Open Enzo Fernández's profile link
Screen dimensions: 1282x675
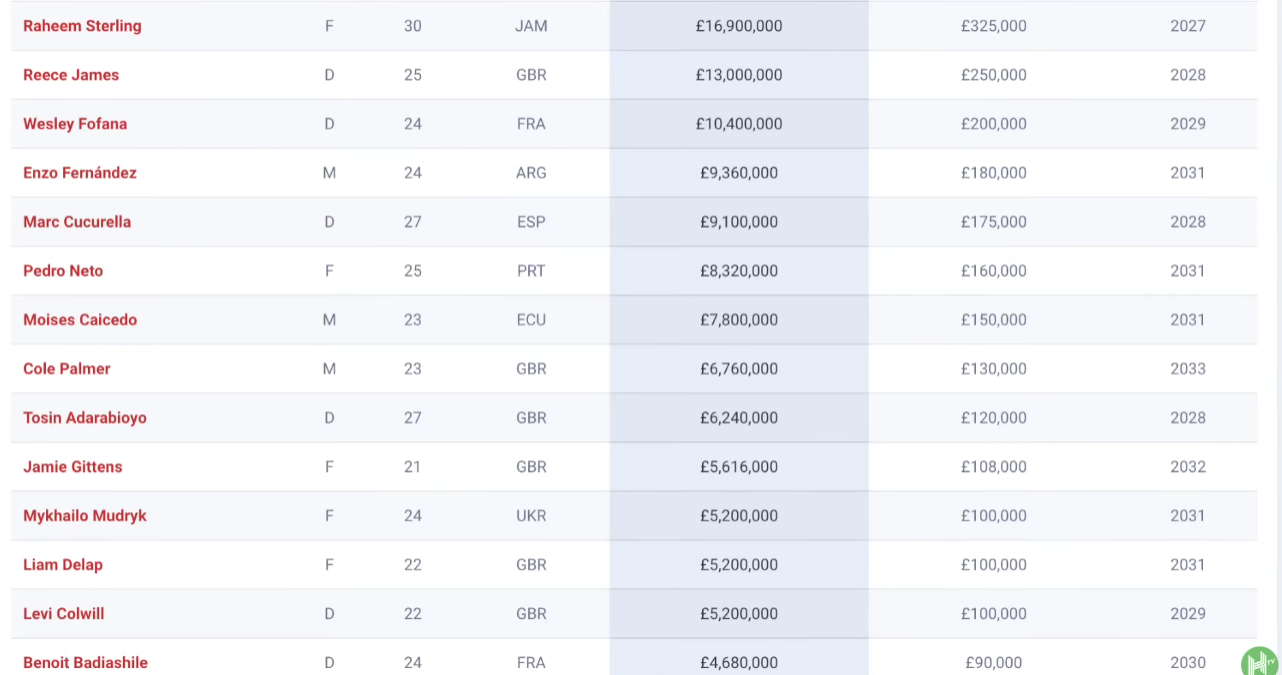pyautogui.click(x=80, y=173)
